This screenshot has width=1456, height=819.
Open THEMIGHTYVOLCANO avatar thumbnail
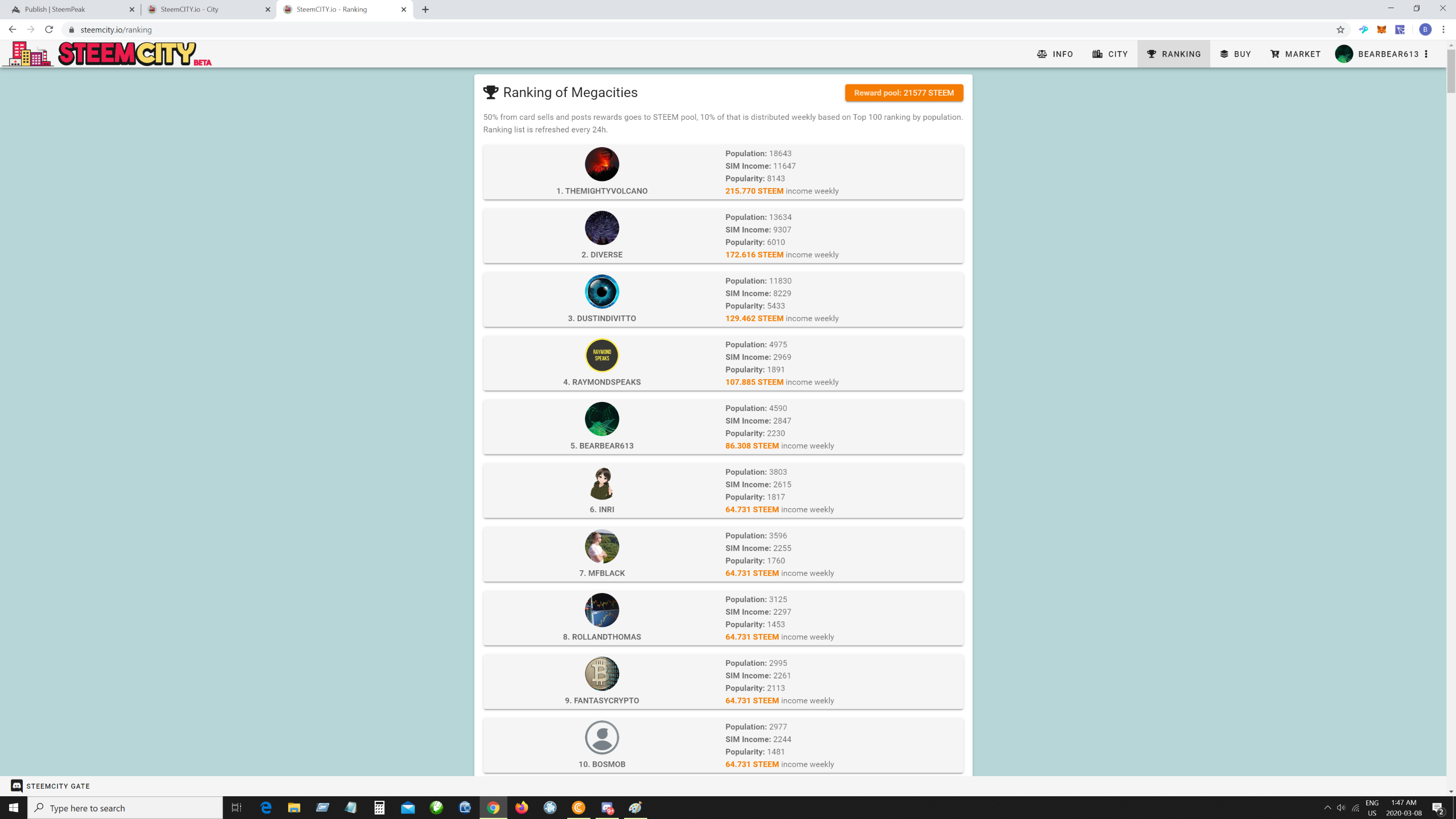click(602, 164)
